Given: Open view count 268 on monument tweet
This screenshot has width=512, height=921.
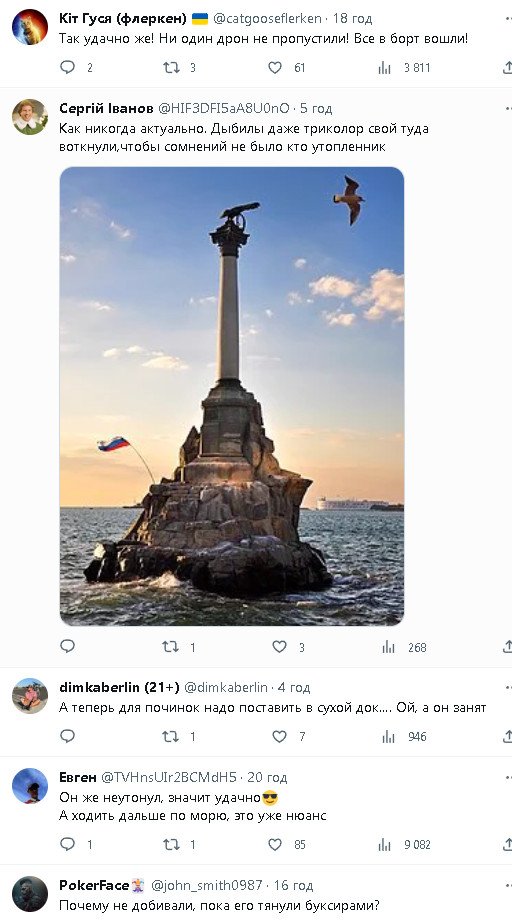Looking at the screenshot, I should tap(389, 647).
